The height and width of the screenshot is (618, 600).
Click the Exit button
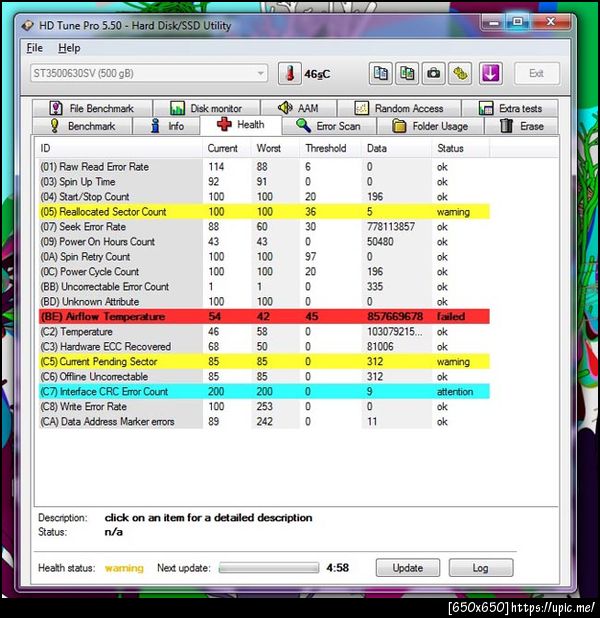click(537, 73)
